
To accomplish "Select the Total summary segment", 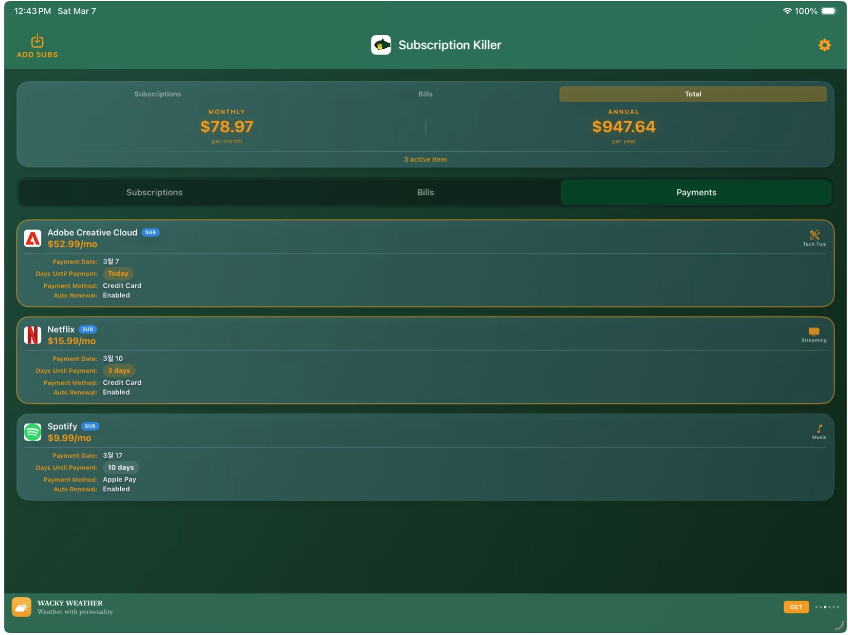I will click(692, 94).
